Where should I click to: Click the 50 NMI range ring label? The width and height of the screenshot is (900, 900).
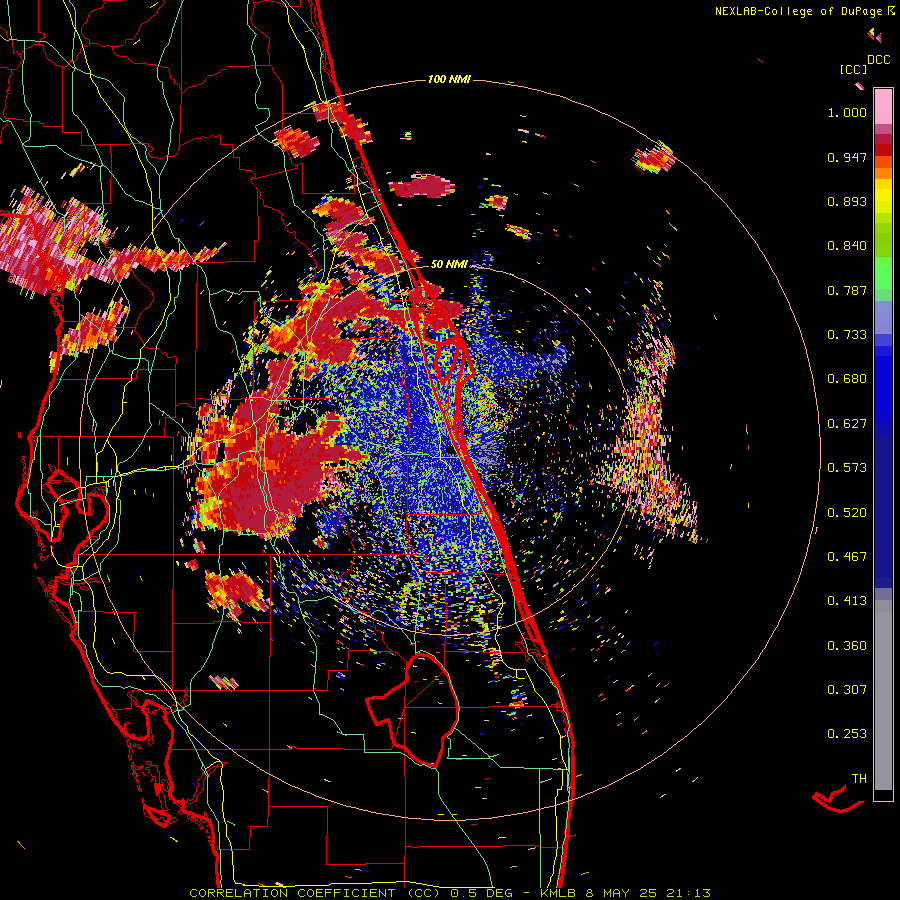pyautogui.click(x=449, y=265)
